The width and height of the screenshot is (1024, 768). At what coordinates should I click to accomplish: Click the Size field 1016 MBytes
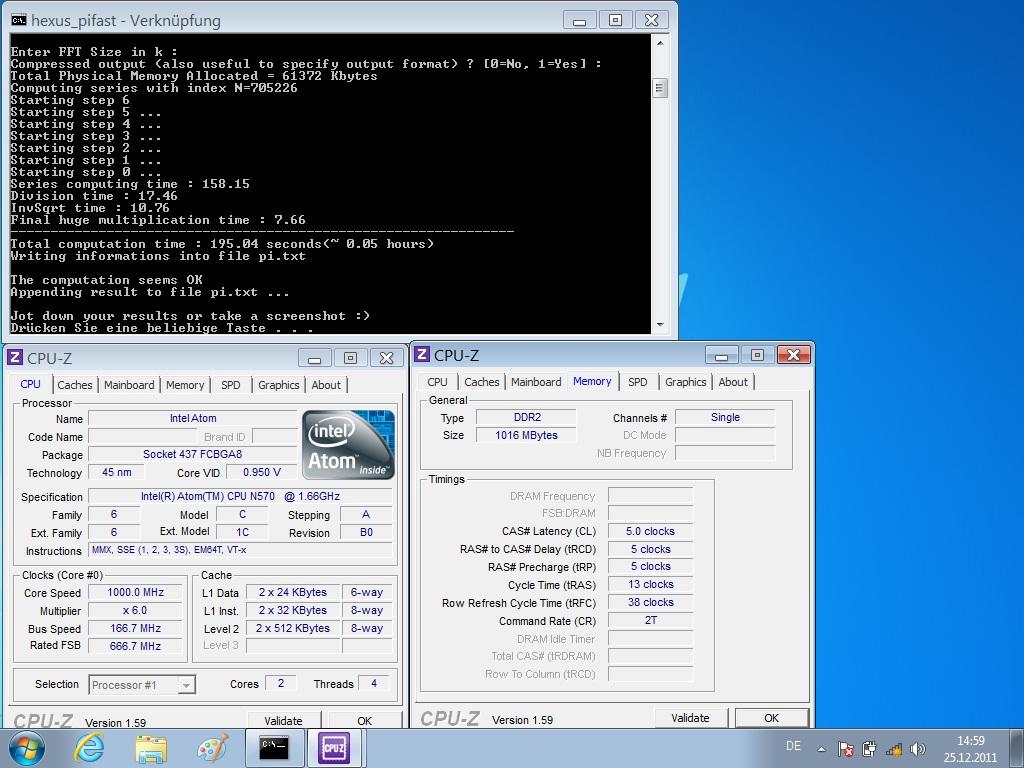pos(526,435)
